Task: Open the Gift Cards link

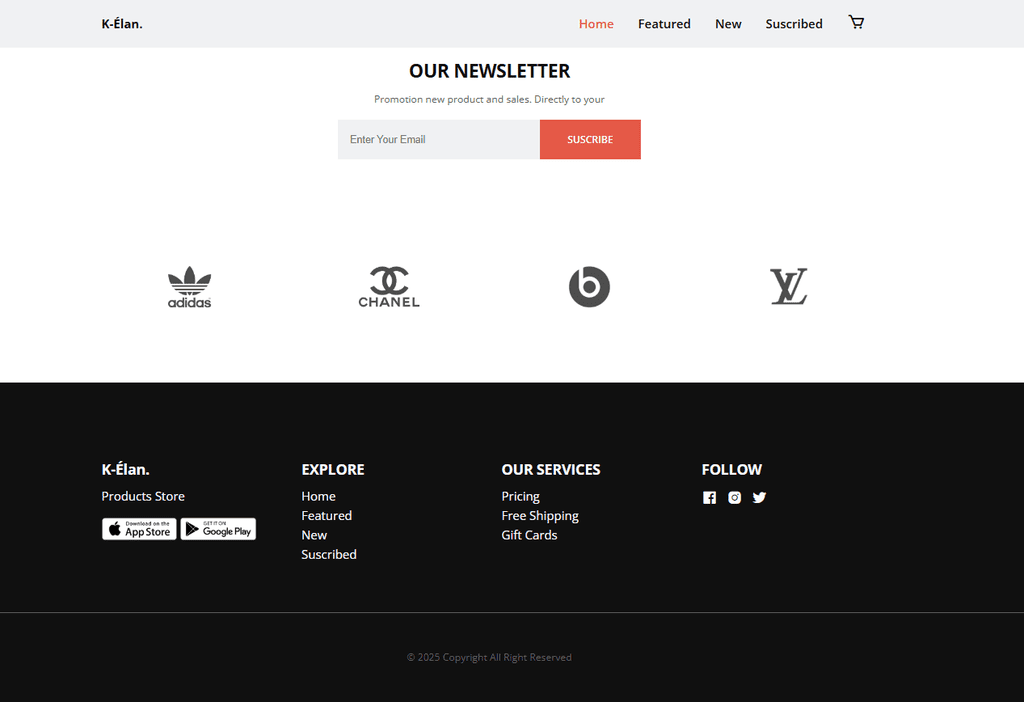Action: coord(530,535)
